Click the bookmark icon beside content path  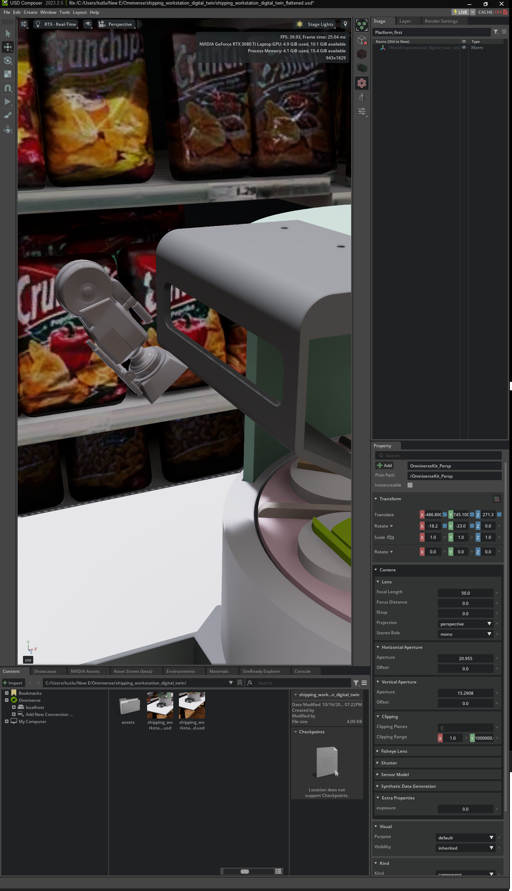[240, 683]
